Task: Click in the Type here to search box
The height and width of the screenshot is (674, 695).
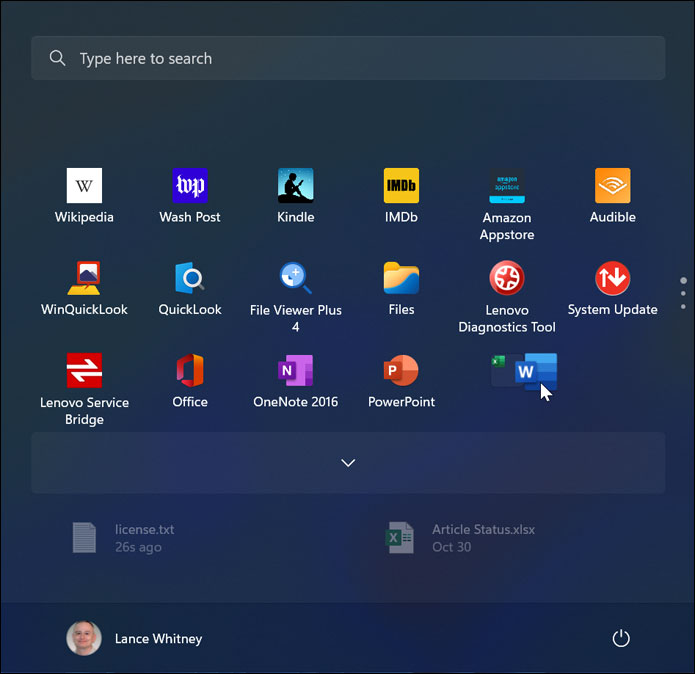Action: [x=348, y=58]
